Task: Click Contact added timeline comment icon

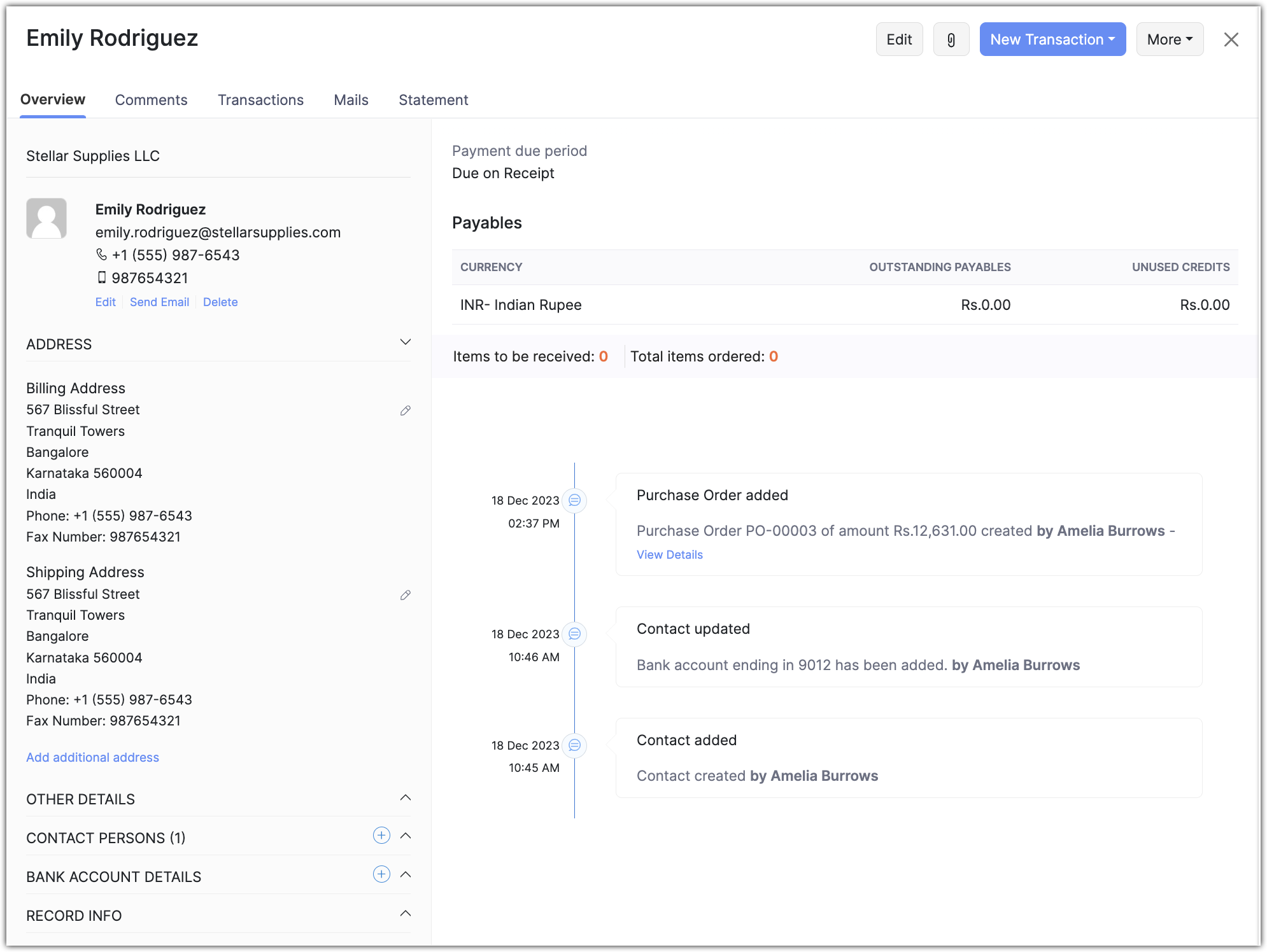Action: (x=574, y=745)
